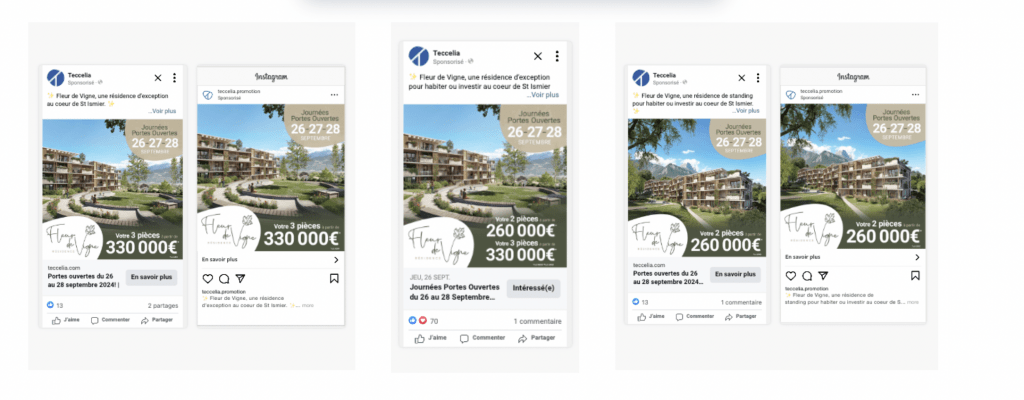Expand 'Voir plus' on center post text
The width and height of the screenshot is (1024, 400).
click(543, 95)
